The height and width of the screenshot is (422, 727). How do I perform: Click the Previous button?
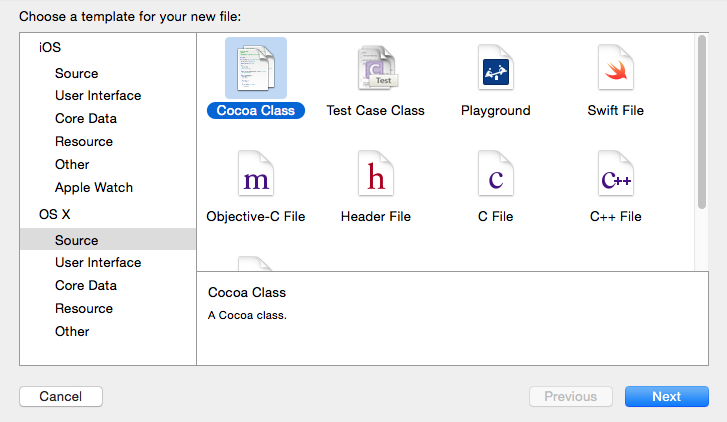[571, 396]
